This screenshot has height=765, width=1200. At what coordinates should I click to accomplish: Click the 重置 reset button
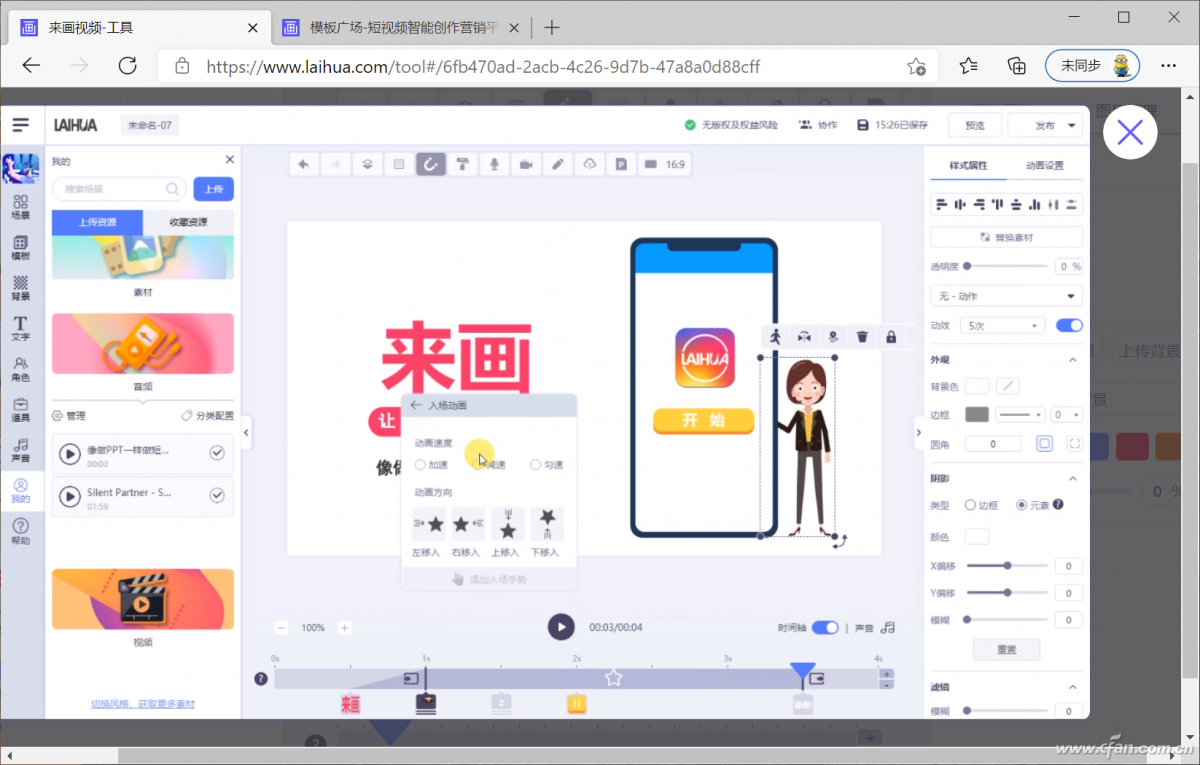(1006, 650)
